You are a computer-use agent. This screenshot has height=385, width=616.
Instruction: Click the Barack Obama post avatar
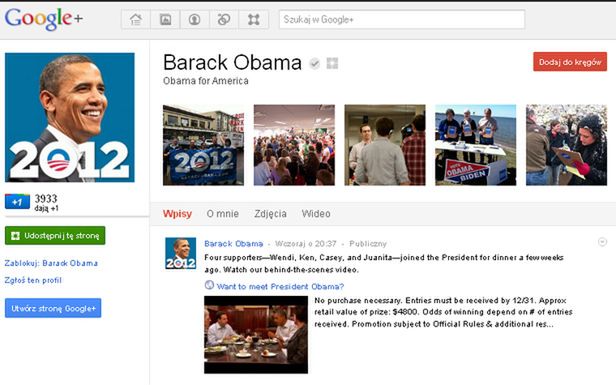pyautogui.click(x=180, y=253)
